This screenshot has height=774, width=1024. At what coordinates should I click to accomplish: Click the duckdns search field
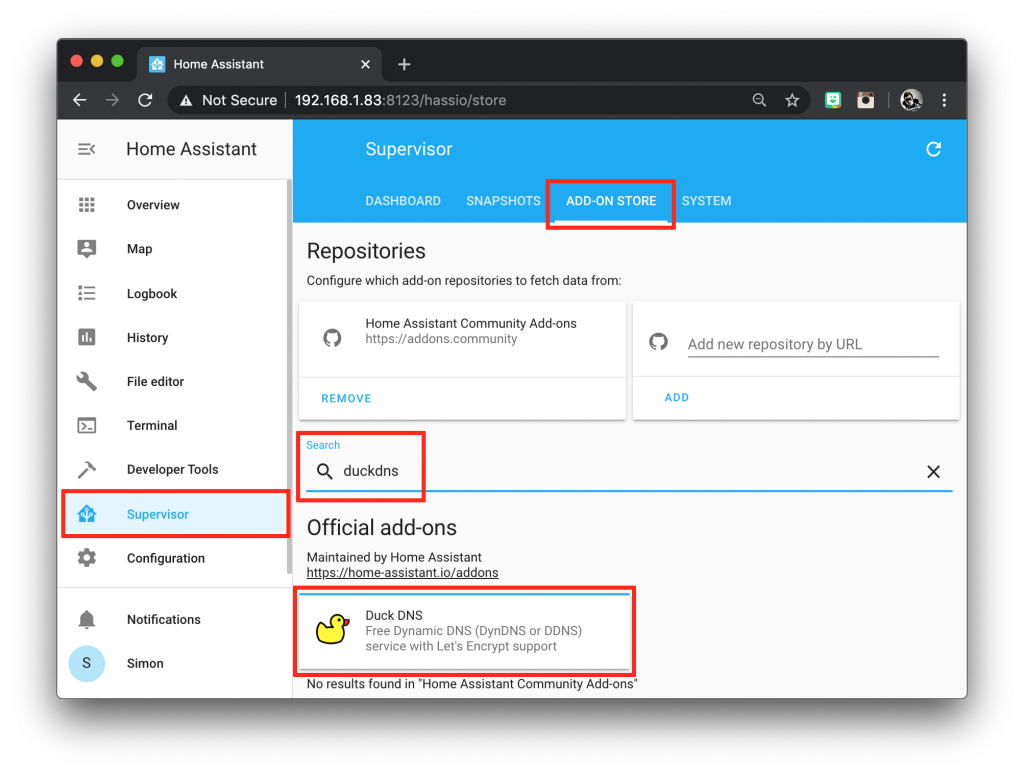pyautogui.click(x=630, y=471)
